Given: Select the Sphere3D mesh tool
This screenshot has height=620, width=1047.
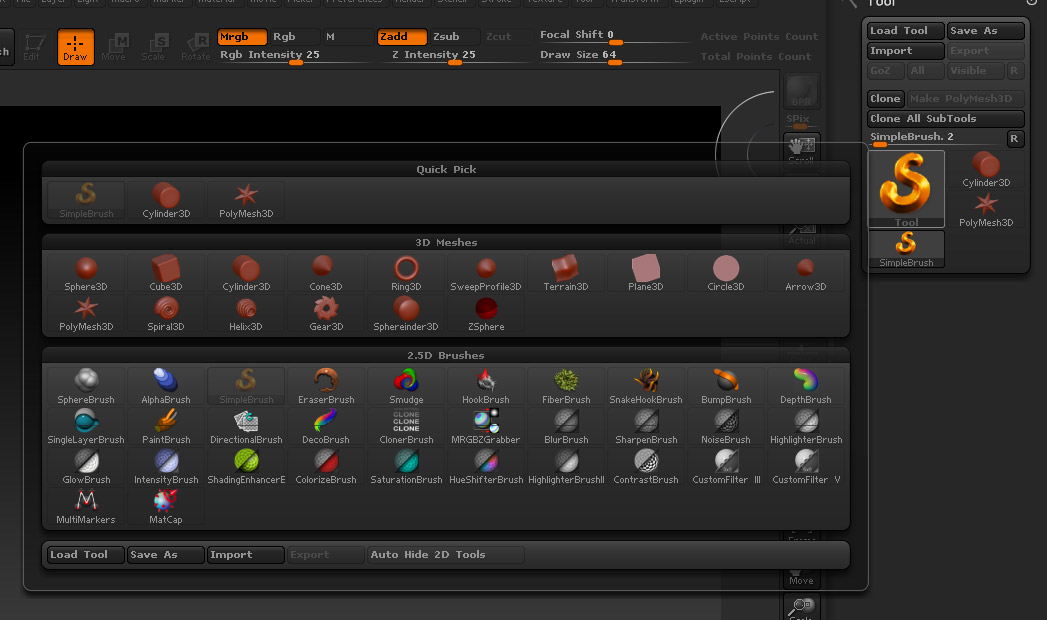Looking at the screenshot, I should tap(85, 274).
